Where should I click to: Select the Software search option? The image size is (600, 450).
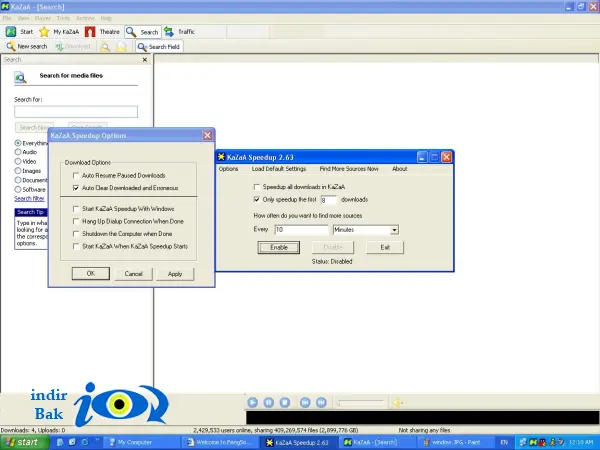tap(18, 189)
